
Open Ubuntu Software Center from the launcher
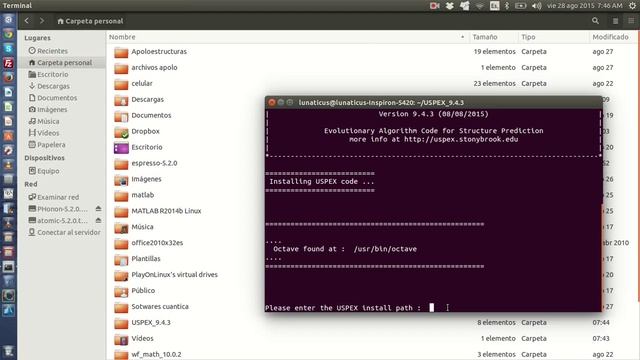tap(8, 136)
